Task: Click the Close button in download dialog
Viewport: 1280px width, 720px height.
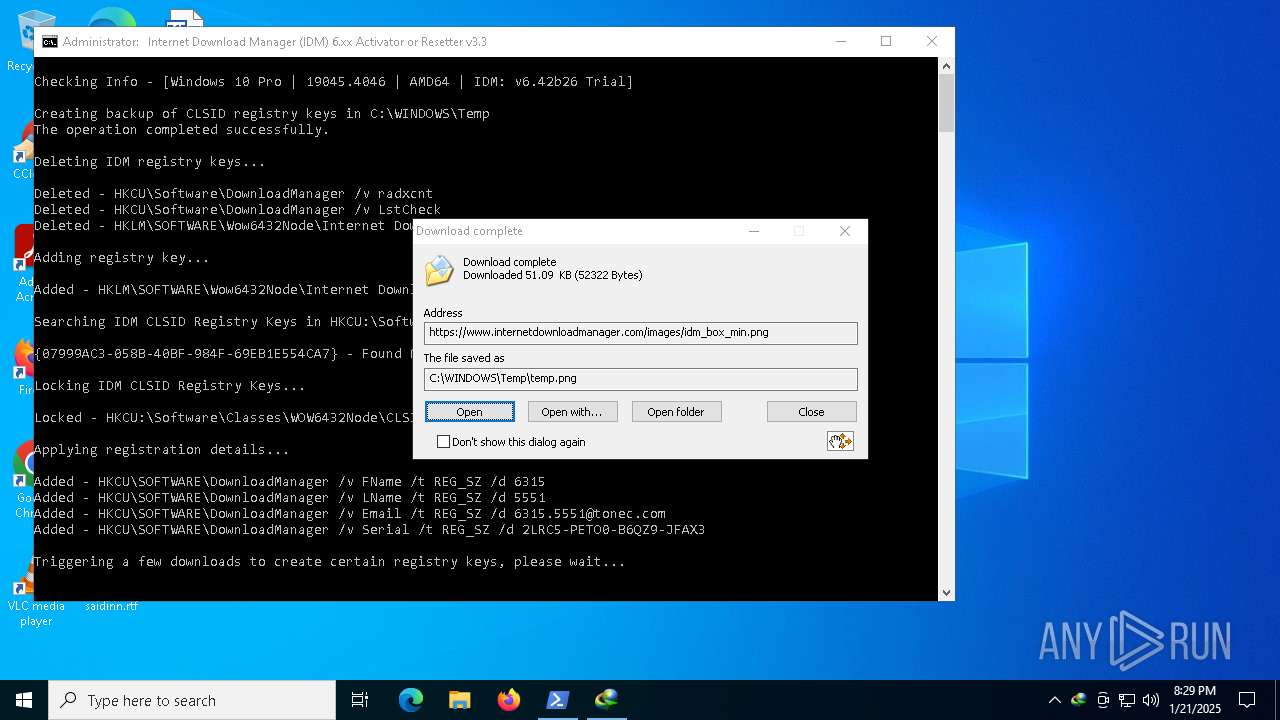Action: 811,412
